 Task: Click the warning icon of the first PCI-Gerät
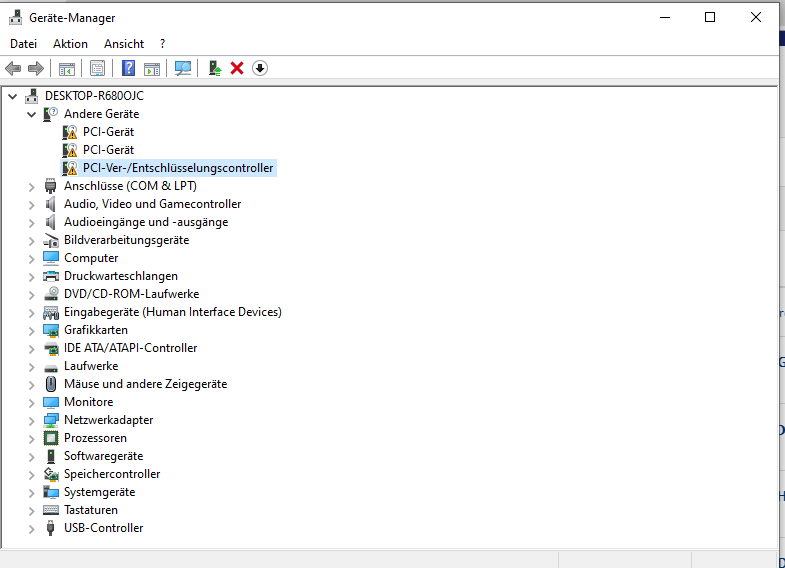(x=70, y=132)
